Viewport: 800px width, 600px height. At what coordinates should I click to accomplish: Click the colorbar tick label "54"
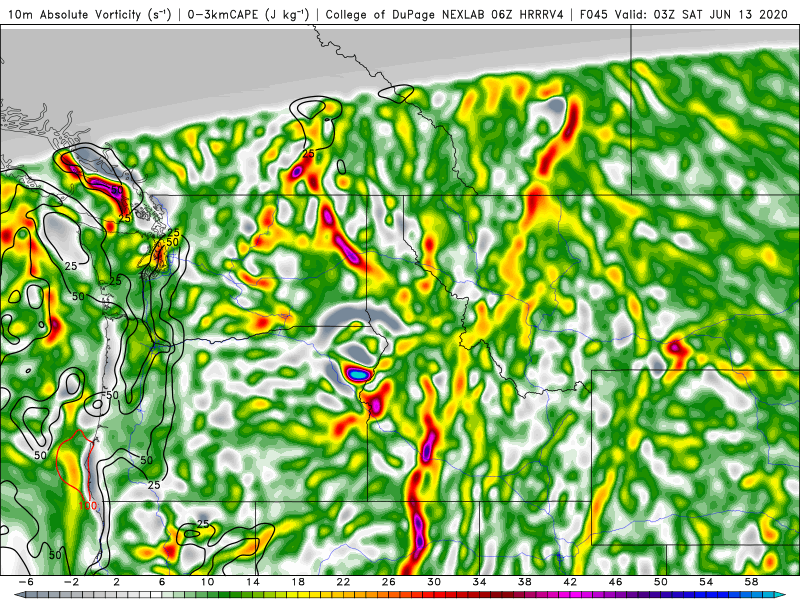point(706,582)
